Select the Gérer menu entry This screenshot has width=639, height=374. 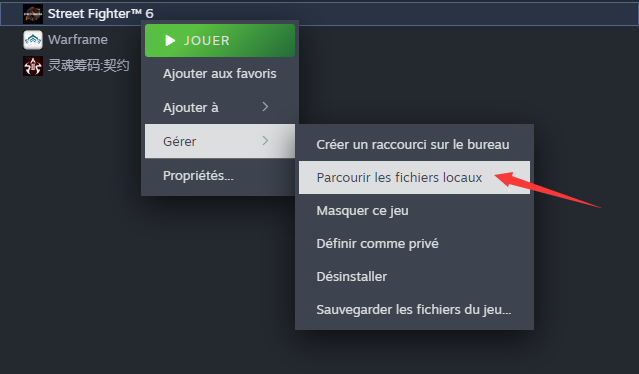[x=220, y=141]
